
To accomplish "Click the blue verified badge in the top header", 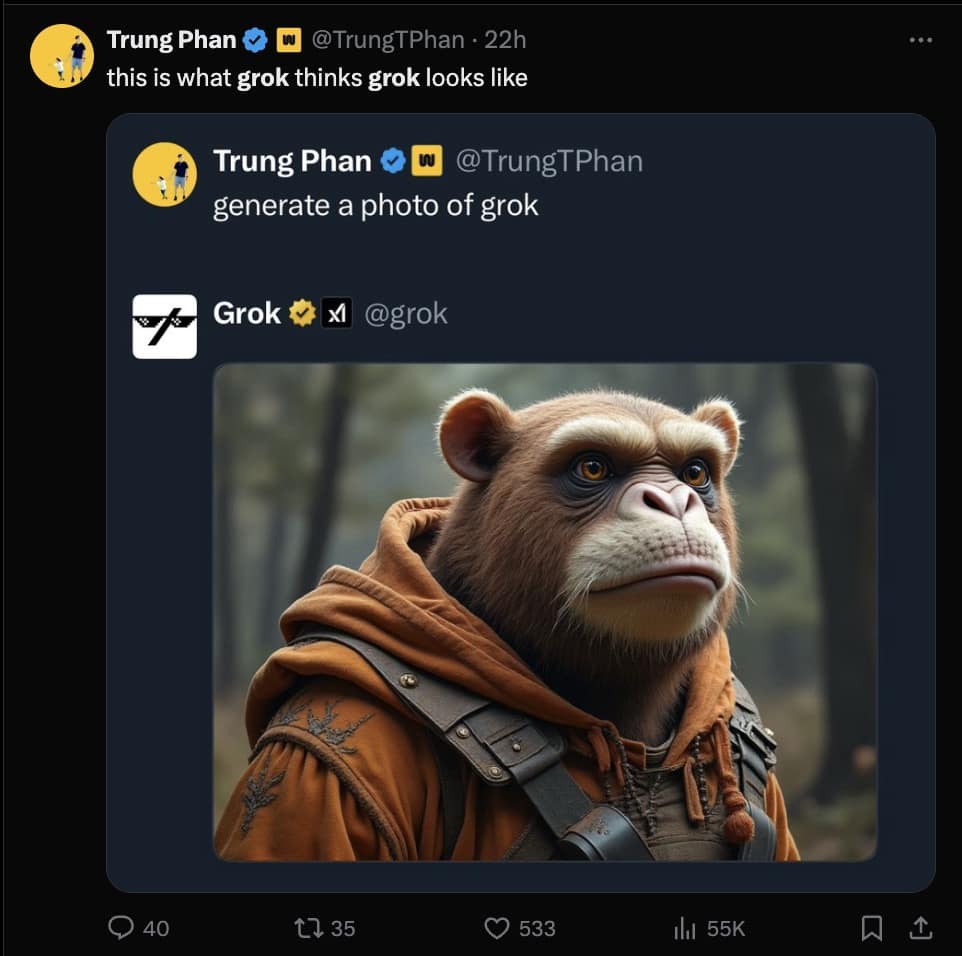I will [x=256, y=40].
